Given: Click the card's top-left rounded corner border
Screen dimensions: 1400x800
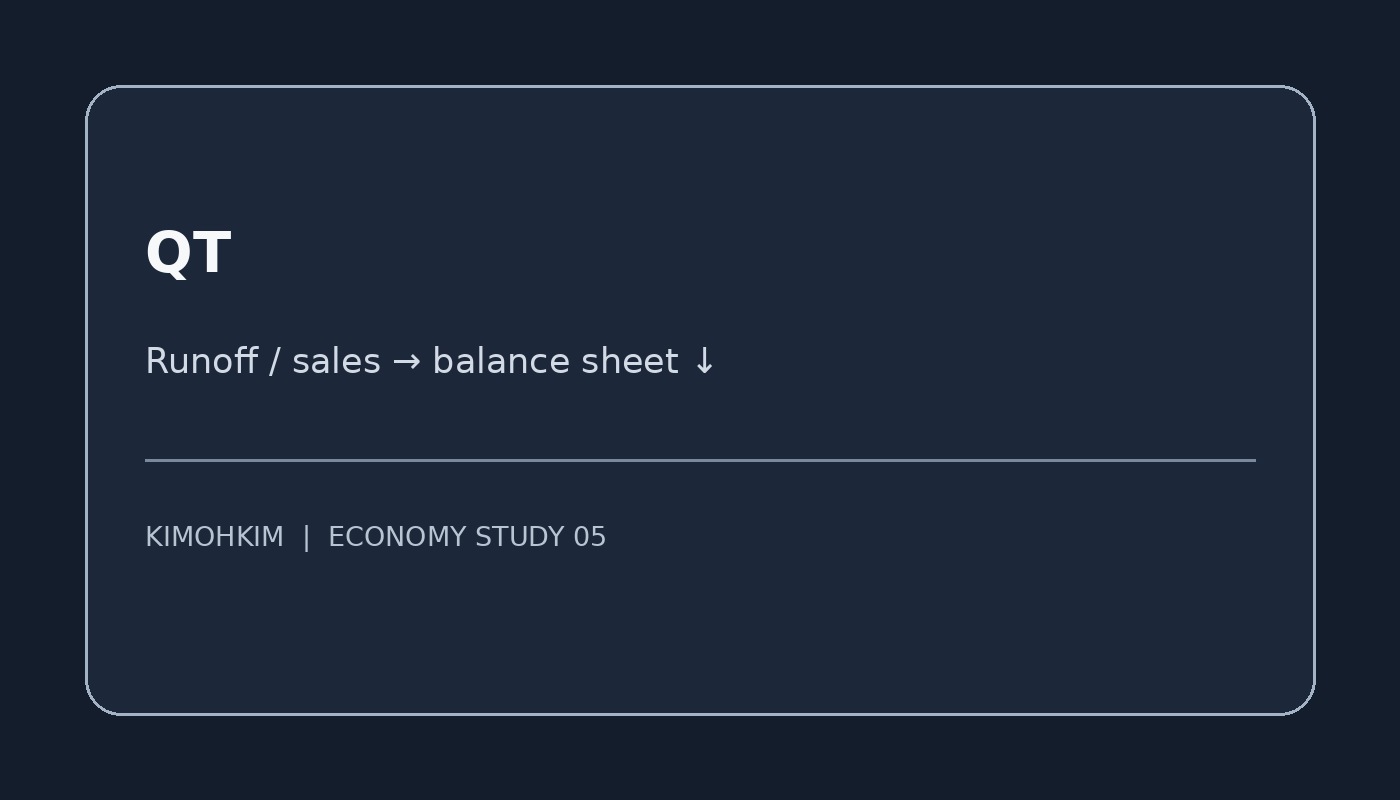Looking at the screenshot, I should tap(97, 97).
